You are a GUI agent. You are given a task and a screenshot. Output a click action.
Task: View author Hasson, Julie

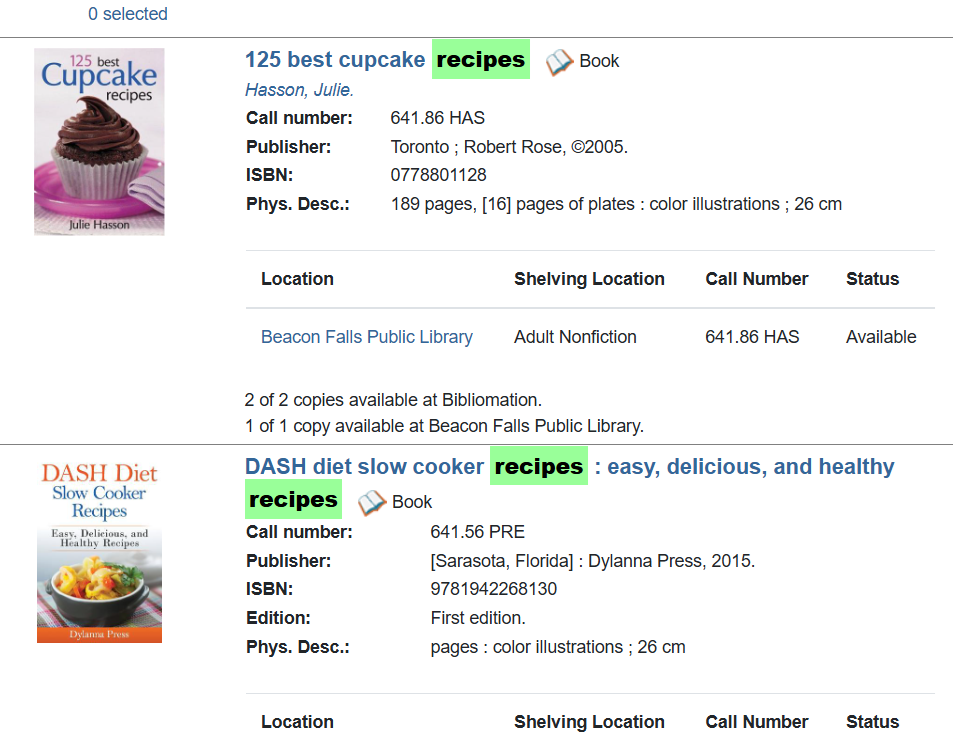pyautogui.click(x=299, y=90)
